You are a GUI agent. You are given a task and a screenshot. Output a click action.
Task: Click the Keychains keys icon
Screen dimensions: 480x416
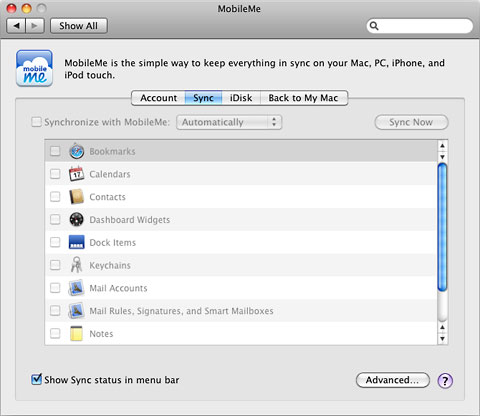pos(76,265)
